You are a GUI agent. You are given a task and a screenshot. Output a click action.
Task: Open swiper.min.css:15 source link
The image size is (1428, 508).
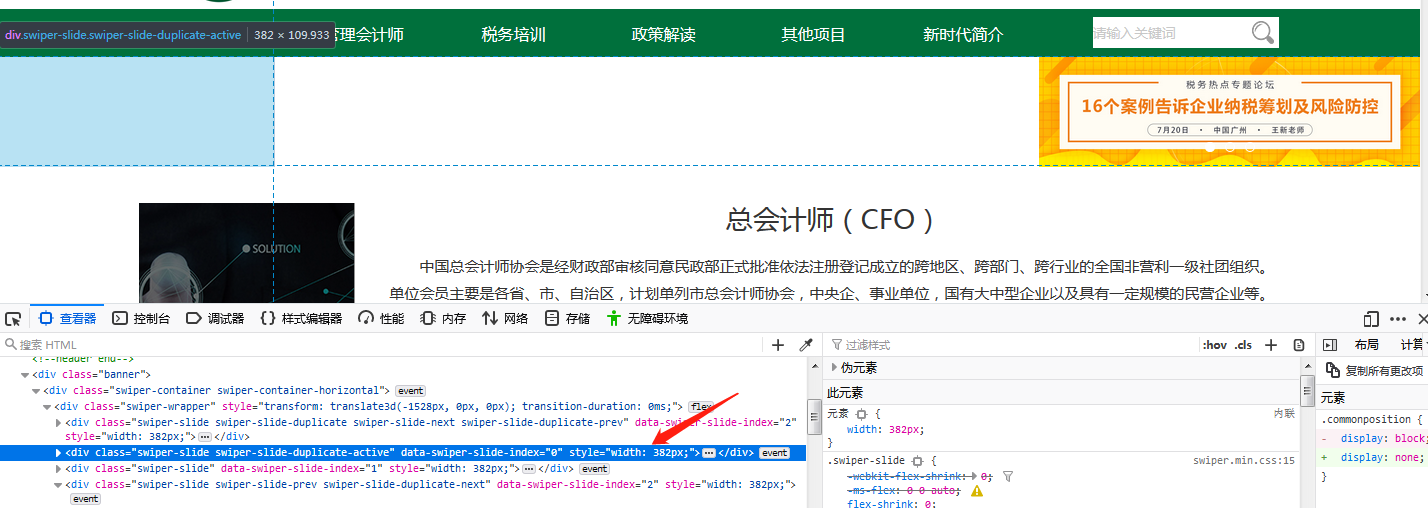1244,461
